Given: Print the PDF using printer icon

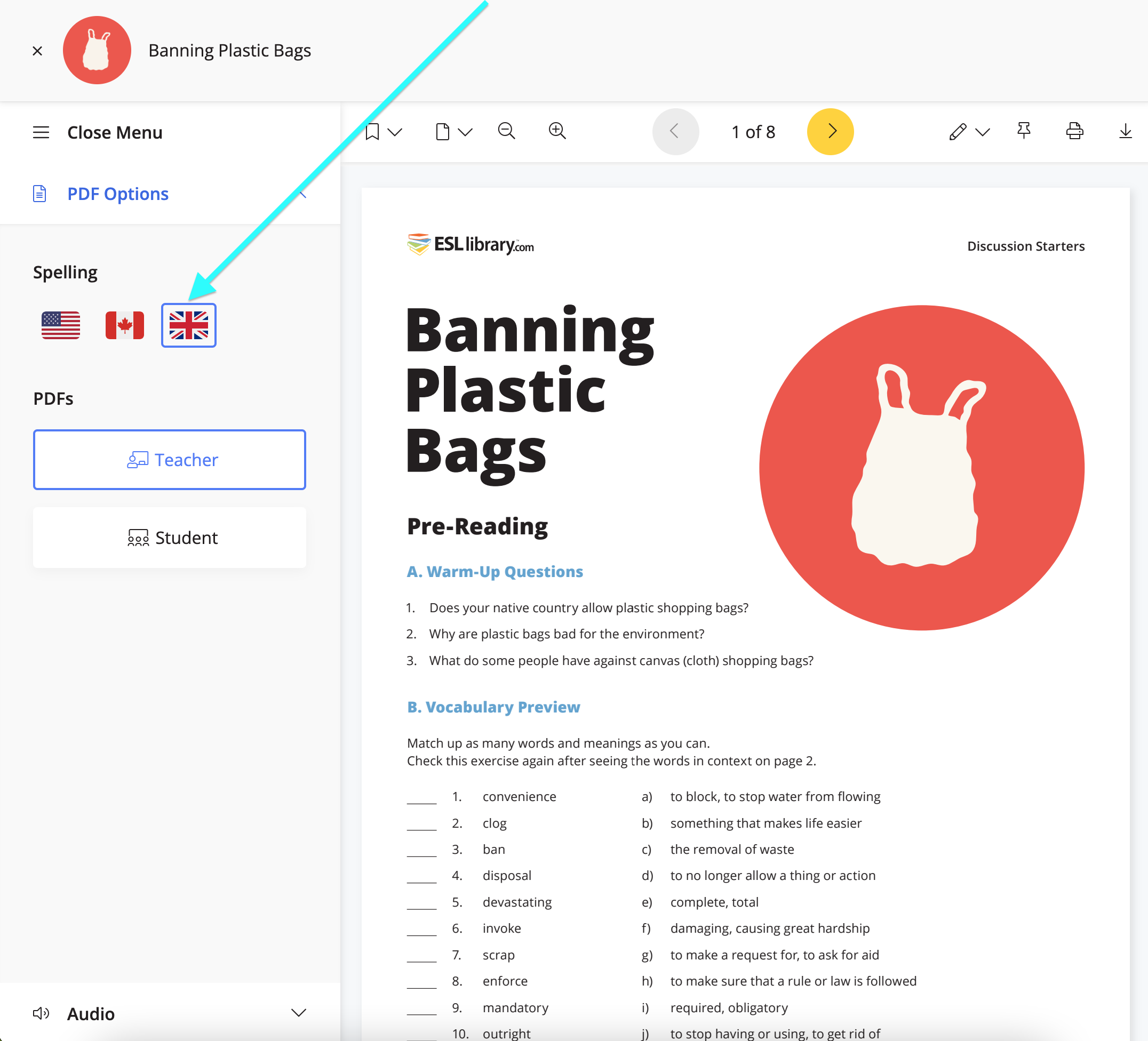Looking at the screenshot, I should tap(1074, 131).
